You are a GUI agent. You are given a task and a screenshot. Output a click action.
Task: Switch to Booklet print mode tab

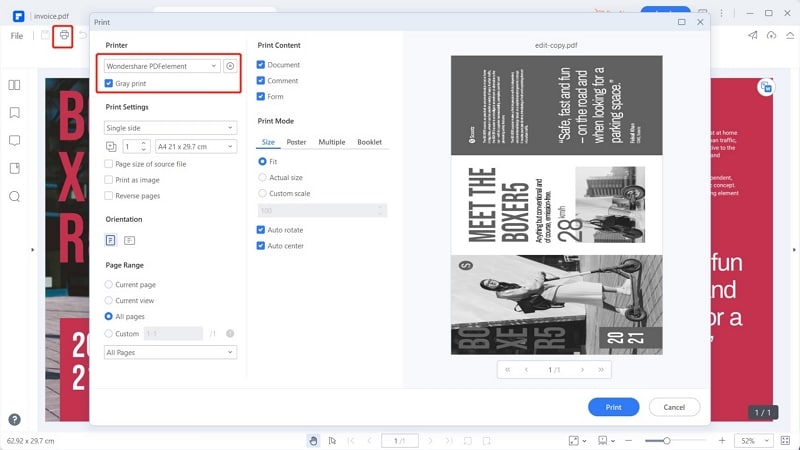[369, 142]
